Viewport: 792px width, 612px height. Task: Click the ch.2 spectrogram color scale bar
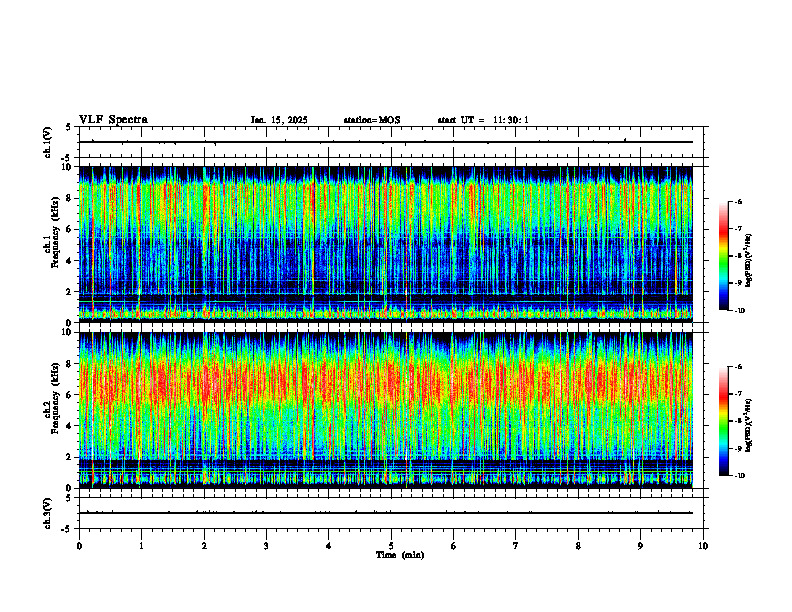(723, 421)
